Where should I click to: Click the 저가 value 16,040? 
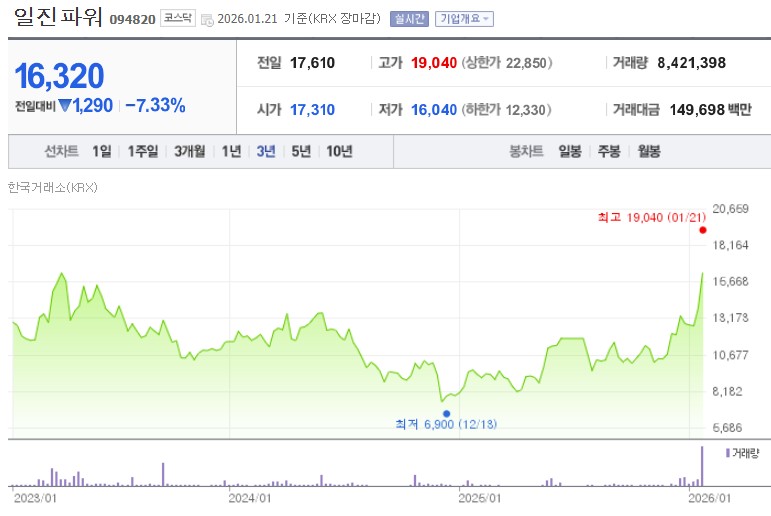click(434, 110)
